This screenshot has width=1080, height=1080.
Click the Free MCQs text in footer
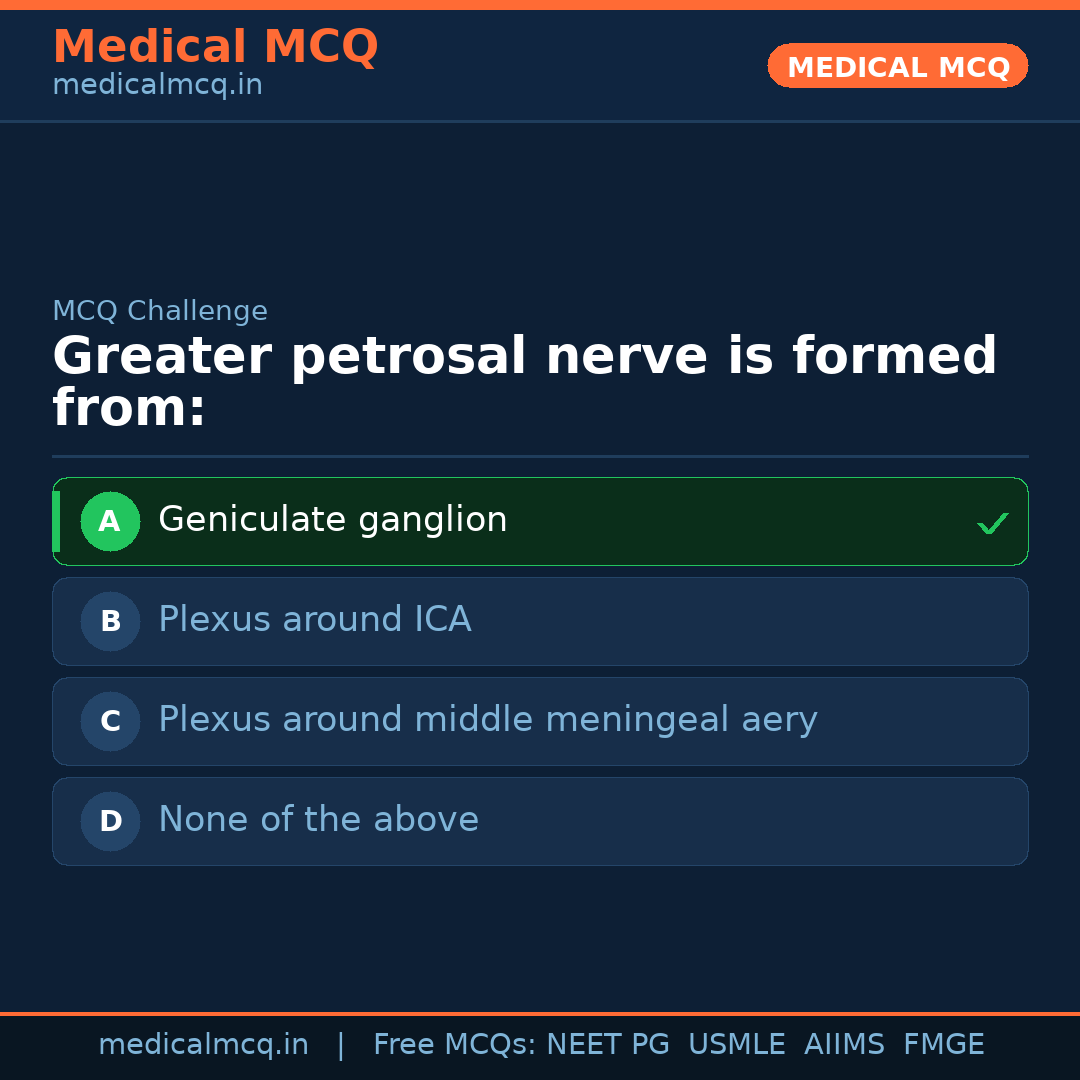click(x=454, y=1045)
